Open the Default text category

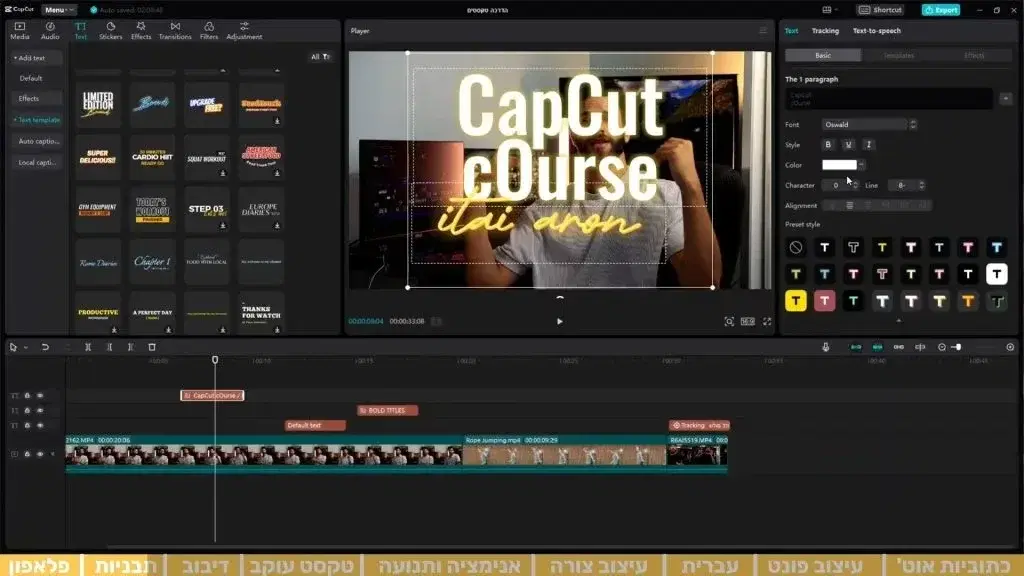pos(31,78)
